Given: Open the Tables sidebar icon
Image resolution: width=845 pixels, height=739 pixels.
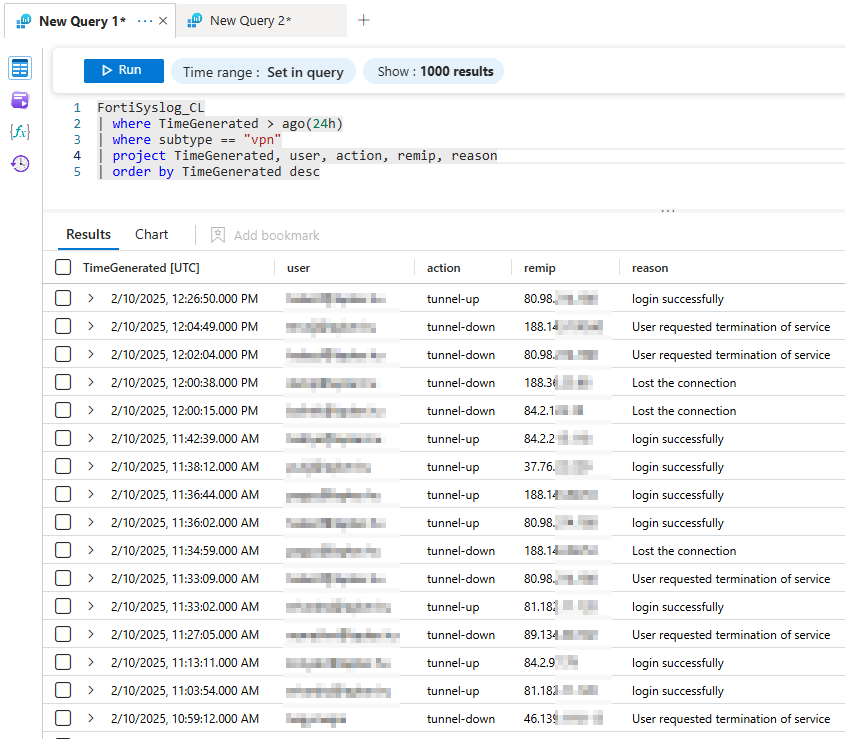Looking at the screenshot, I should coord(20,68).
